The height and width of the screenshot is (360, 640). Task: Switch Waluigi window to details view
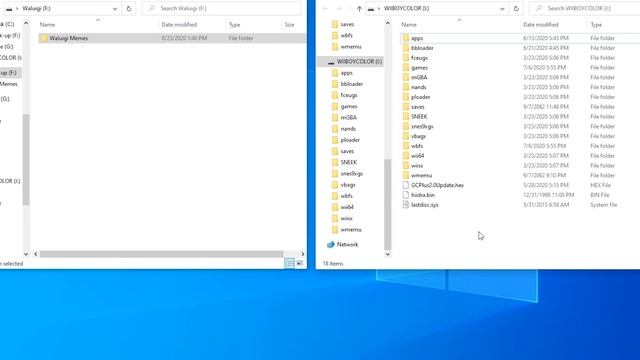[289, 263]
